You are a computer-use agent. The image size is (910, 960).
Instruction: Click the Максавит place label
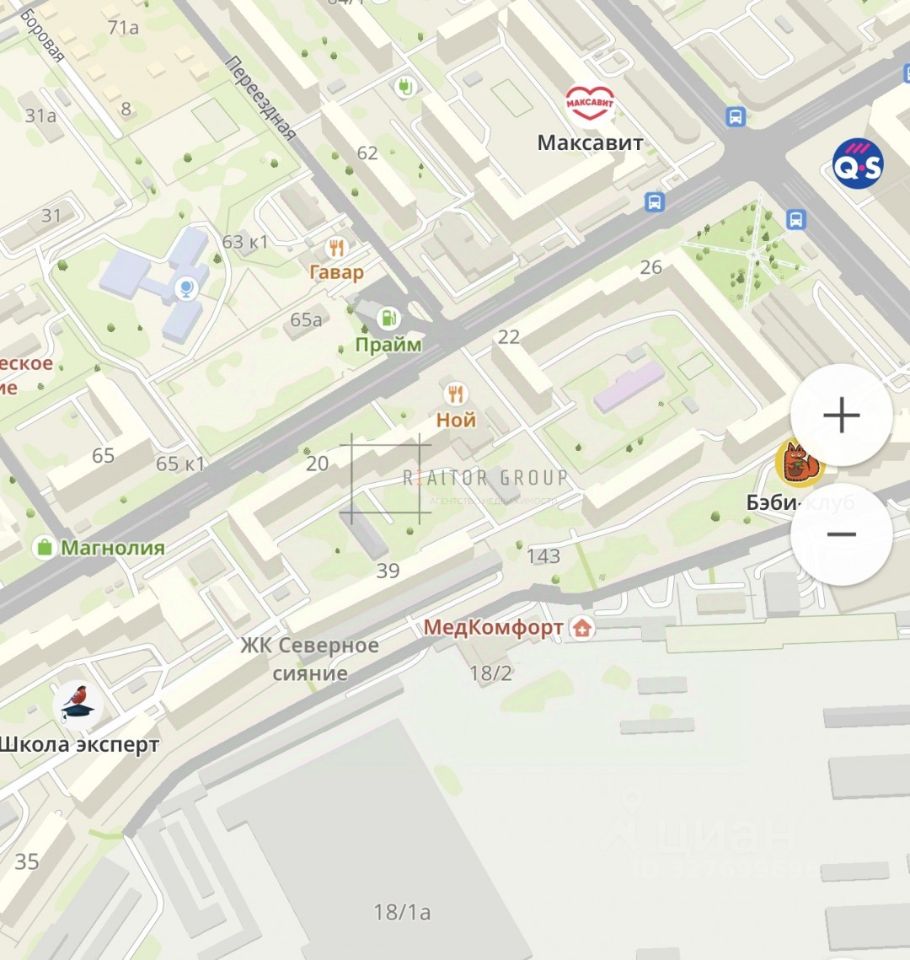point(590,143)
